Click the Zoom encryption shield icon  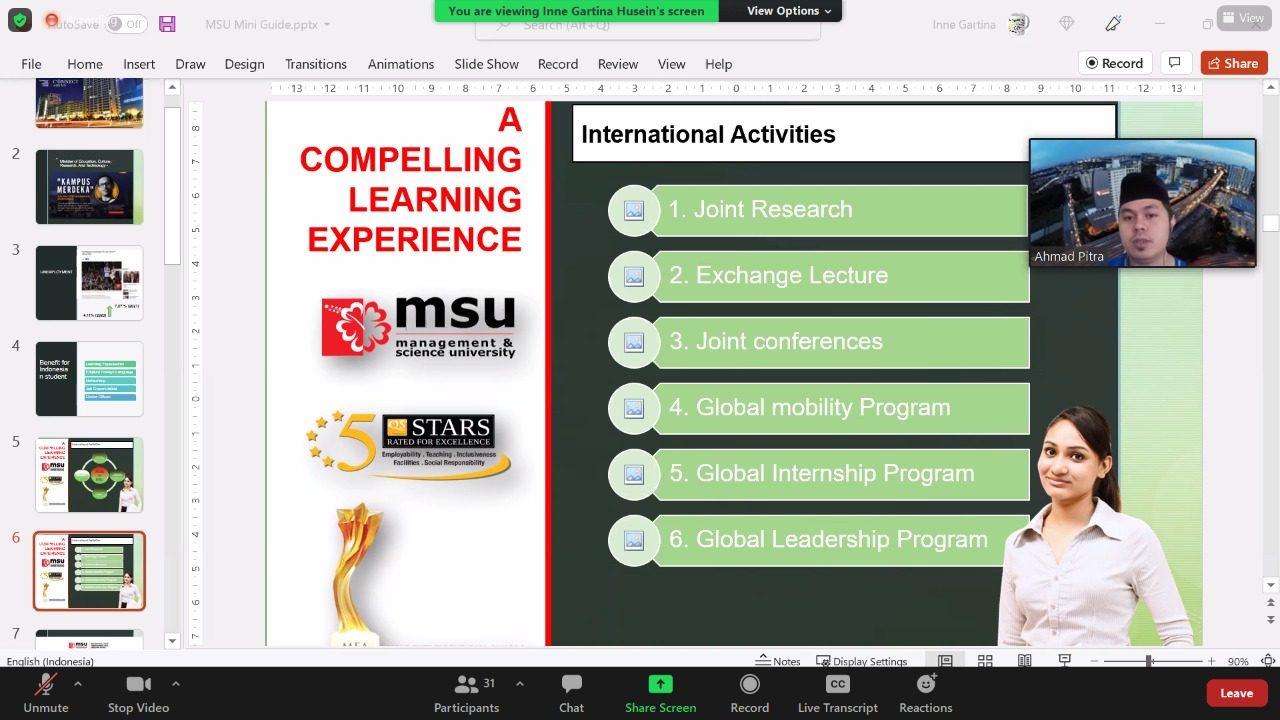[x=20, y=20]
